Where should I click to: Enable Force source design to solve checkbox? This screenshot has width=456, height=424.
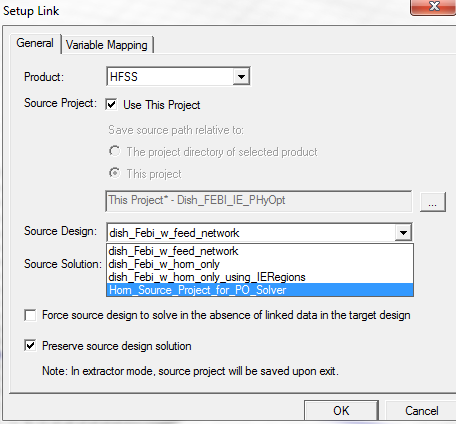(30, 315)
